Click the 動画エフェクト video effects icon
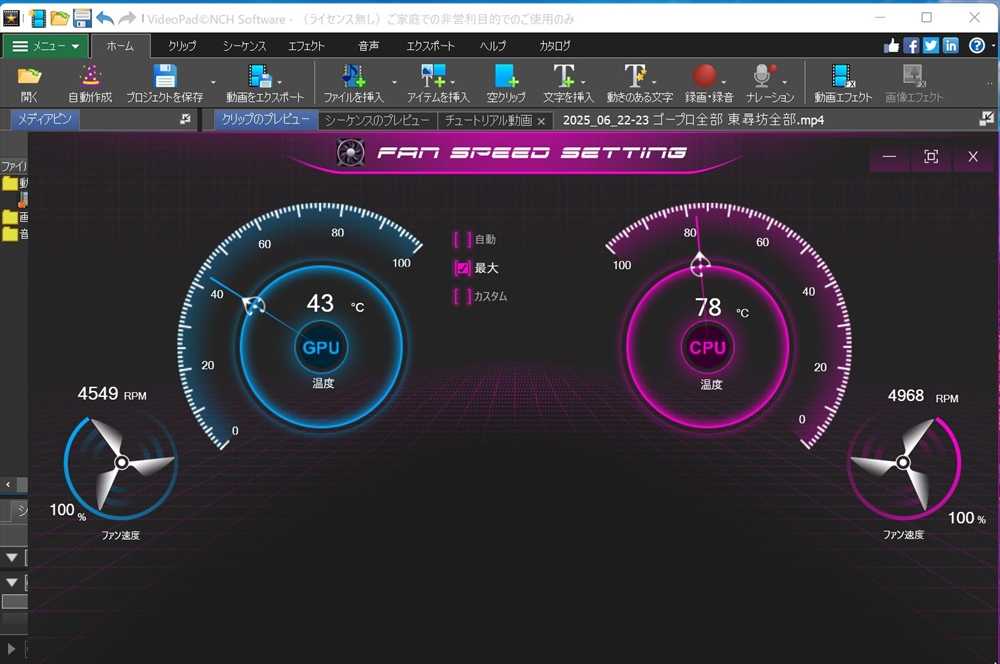Image resolution: width=1000 pixels, height=664 pixels. (844, 77)
